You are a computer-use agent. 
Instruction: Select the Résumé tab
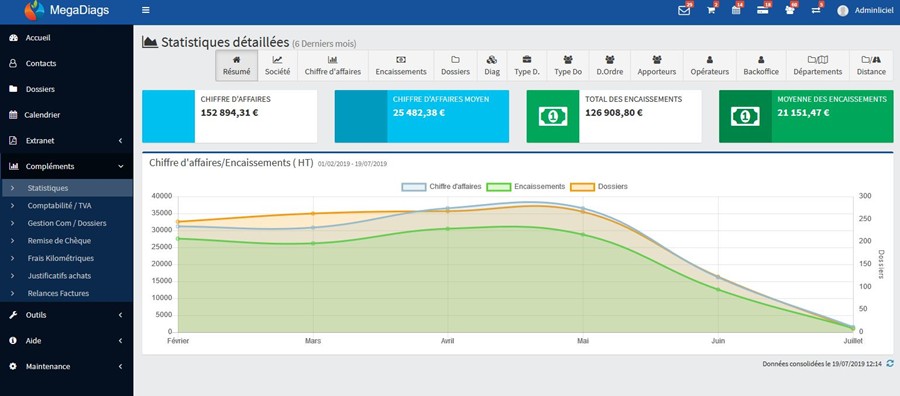point(236,65)
